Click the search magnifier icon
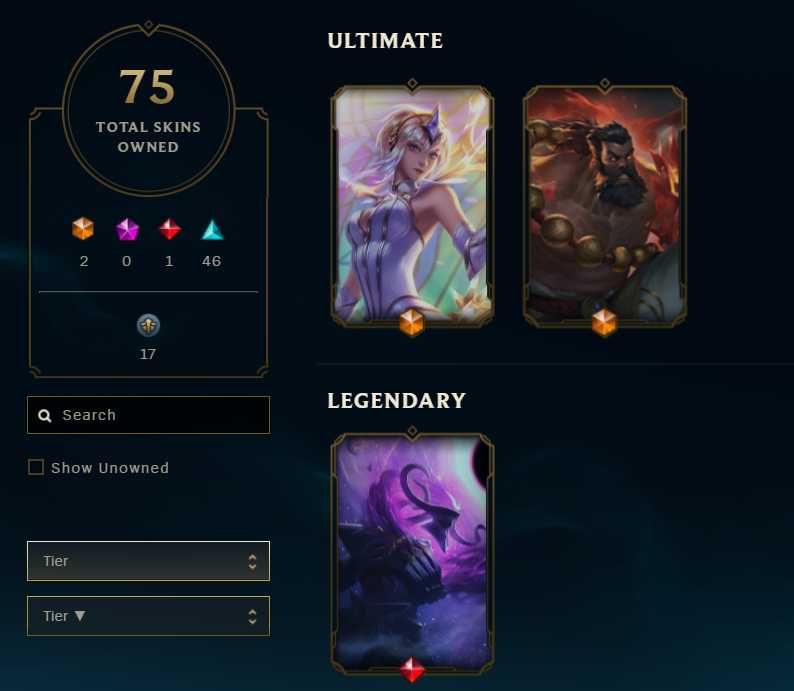Image resolution: width=794 pixels, height=691 pixels. (45, 416)
